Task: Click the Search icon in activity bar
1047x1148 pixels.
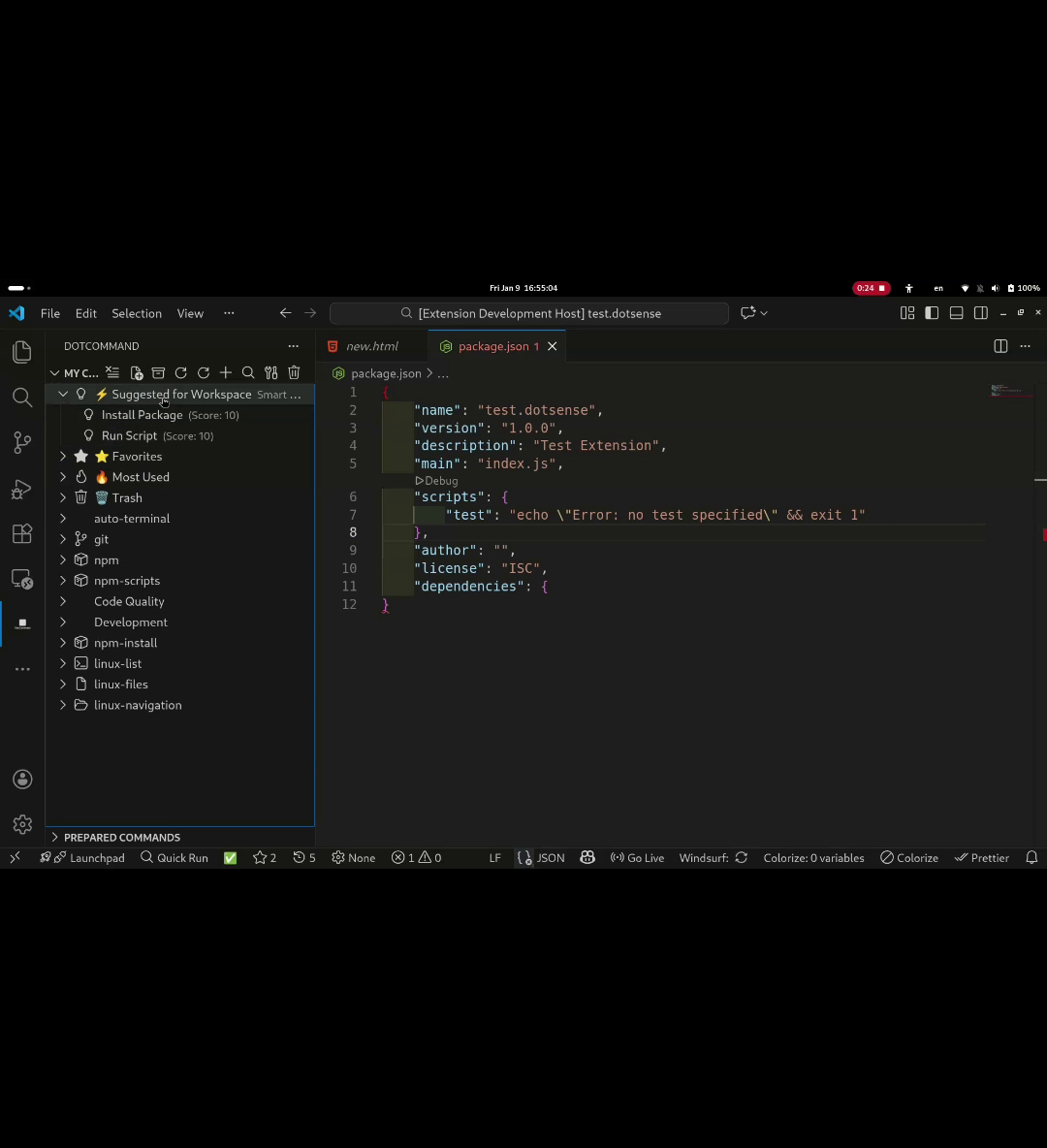Action: click(21, 397)
